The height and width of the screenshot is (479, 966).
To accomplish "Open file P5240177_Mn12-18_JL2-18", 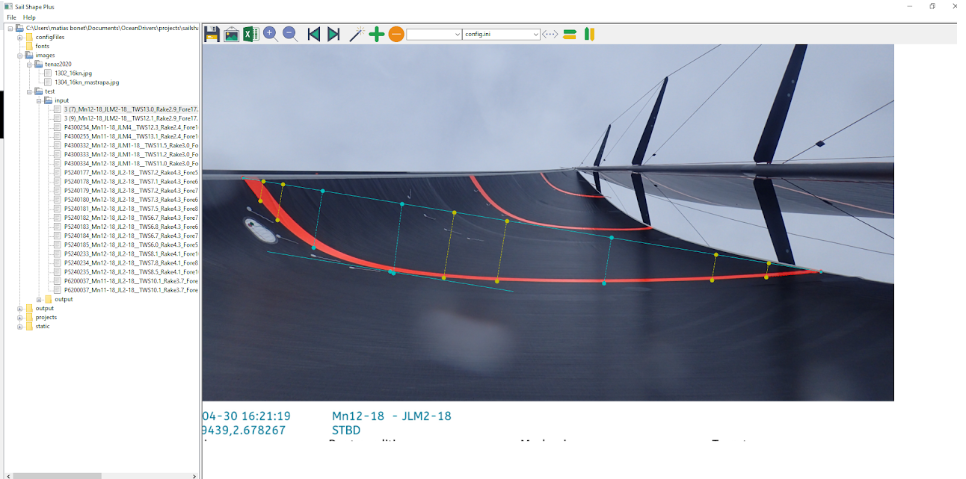I will 130,172.
